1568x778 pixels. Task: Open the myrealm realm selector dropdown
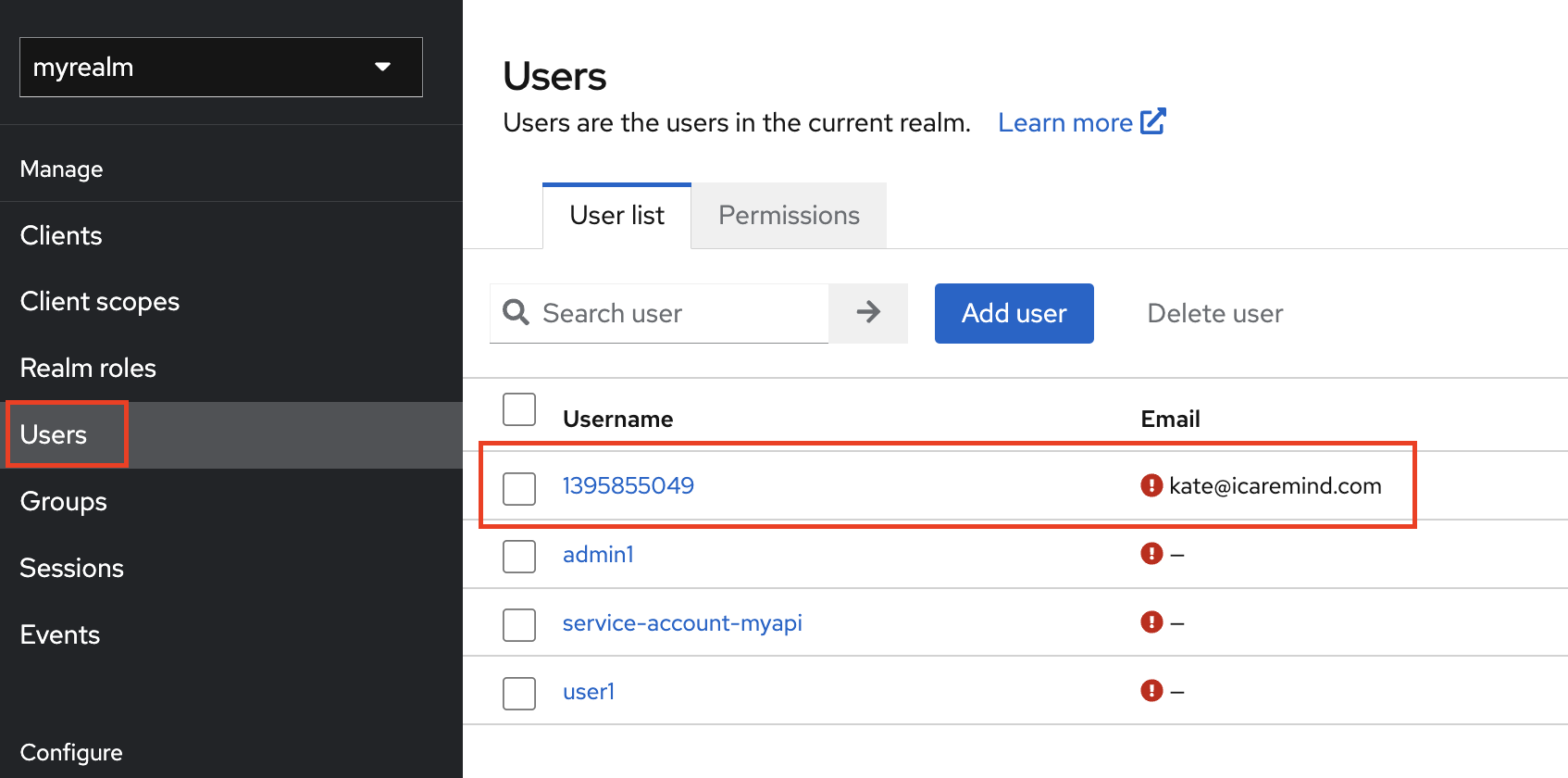[x=220, y=68]
